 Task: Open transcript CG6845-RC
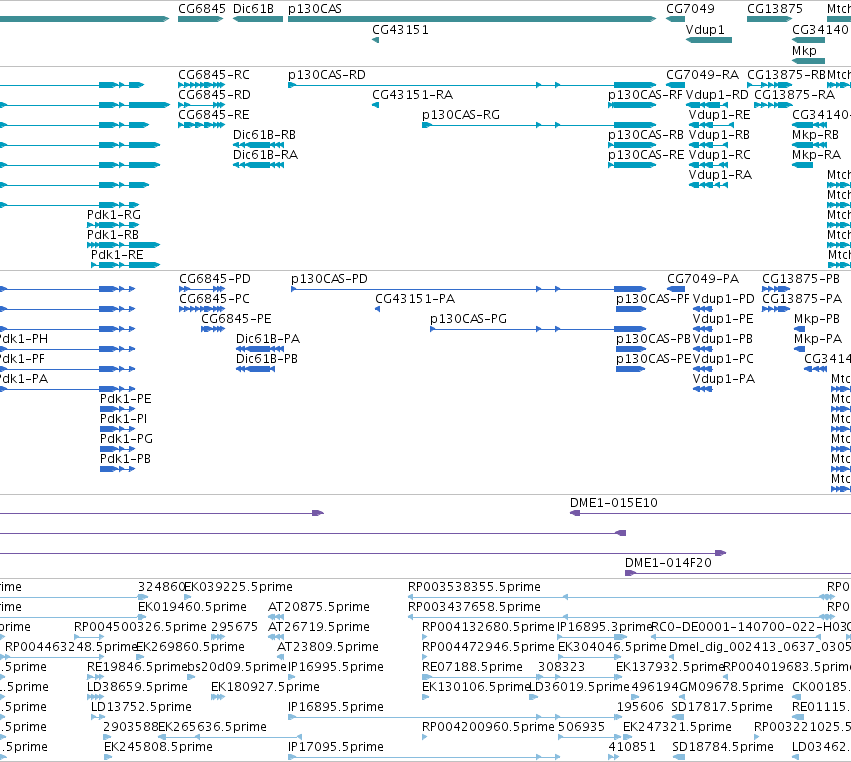(201, 85)
